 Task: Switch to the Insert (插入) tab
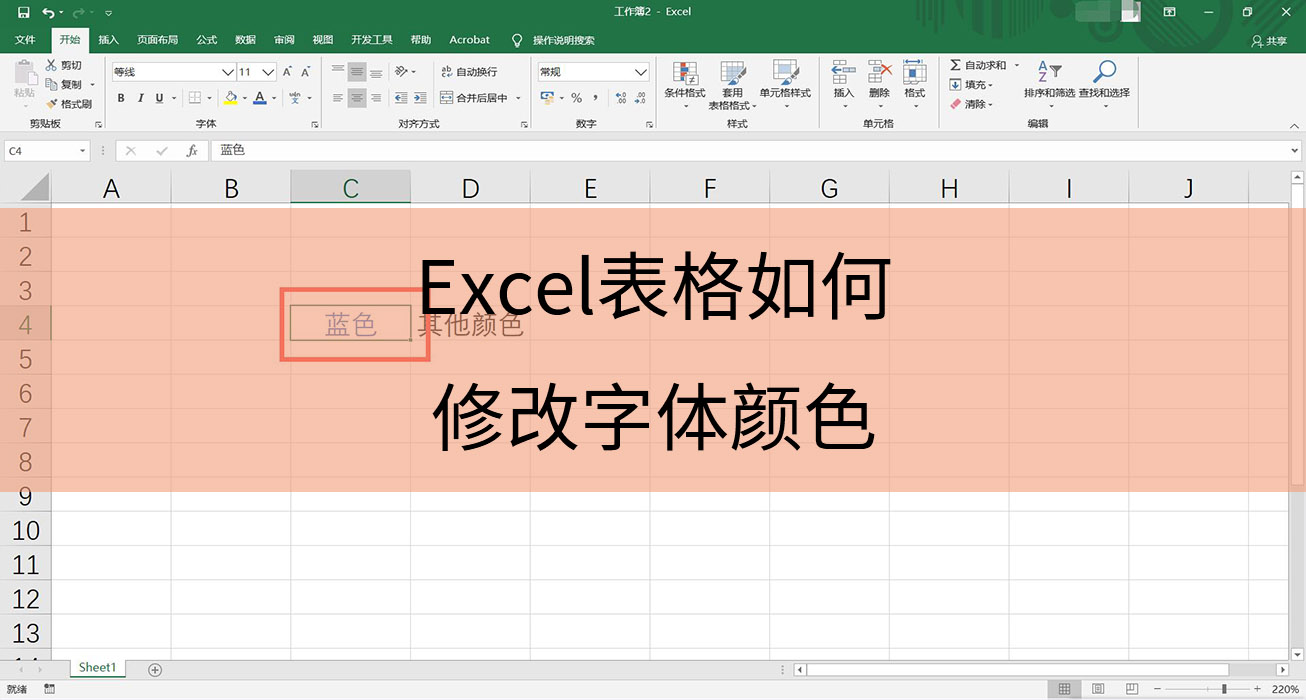108,40
